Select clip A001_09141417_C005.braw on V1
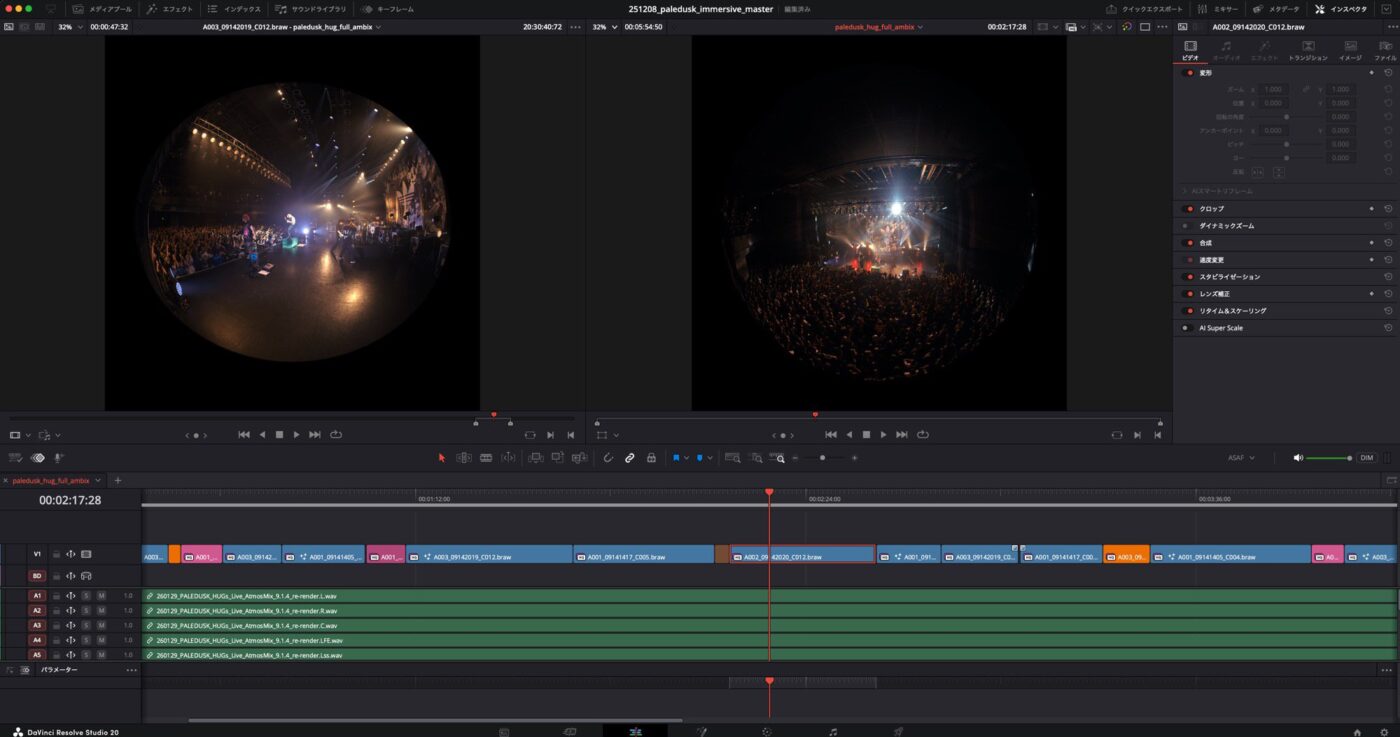Image resolution: width=1400 pixels, height=737 pixels. (x=644, y=554)
